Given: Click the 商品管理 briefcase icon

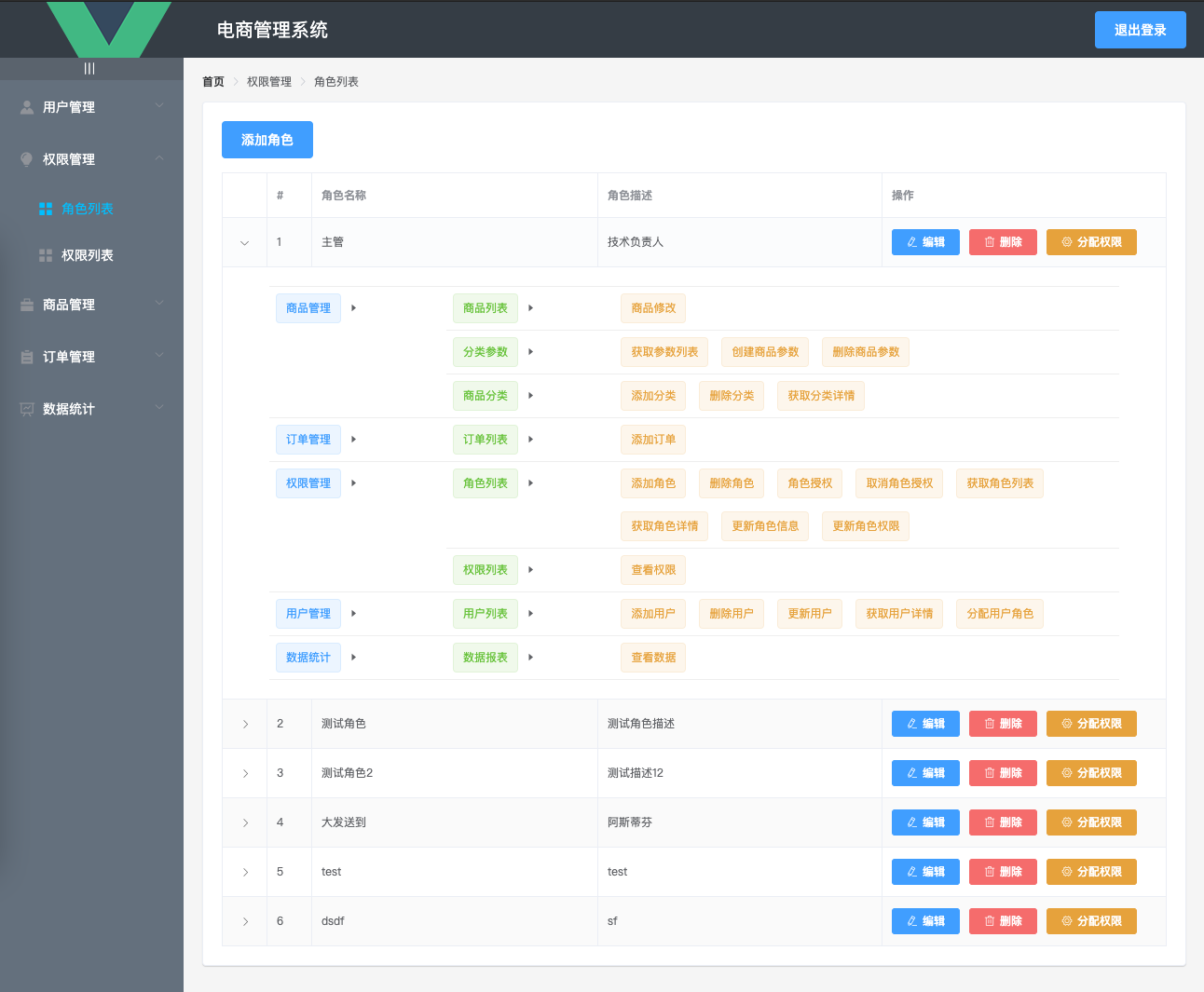Looking at the screenshot, I should [x=27, y=305].
